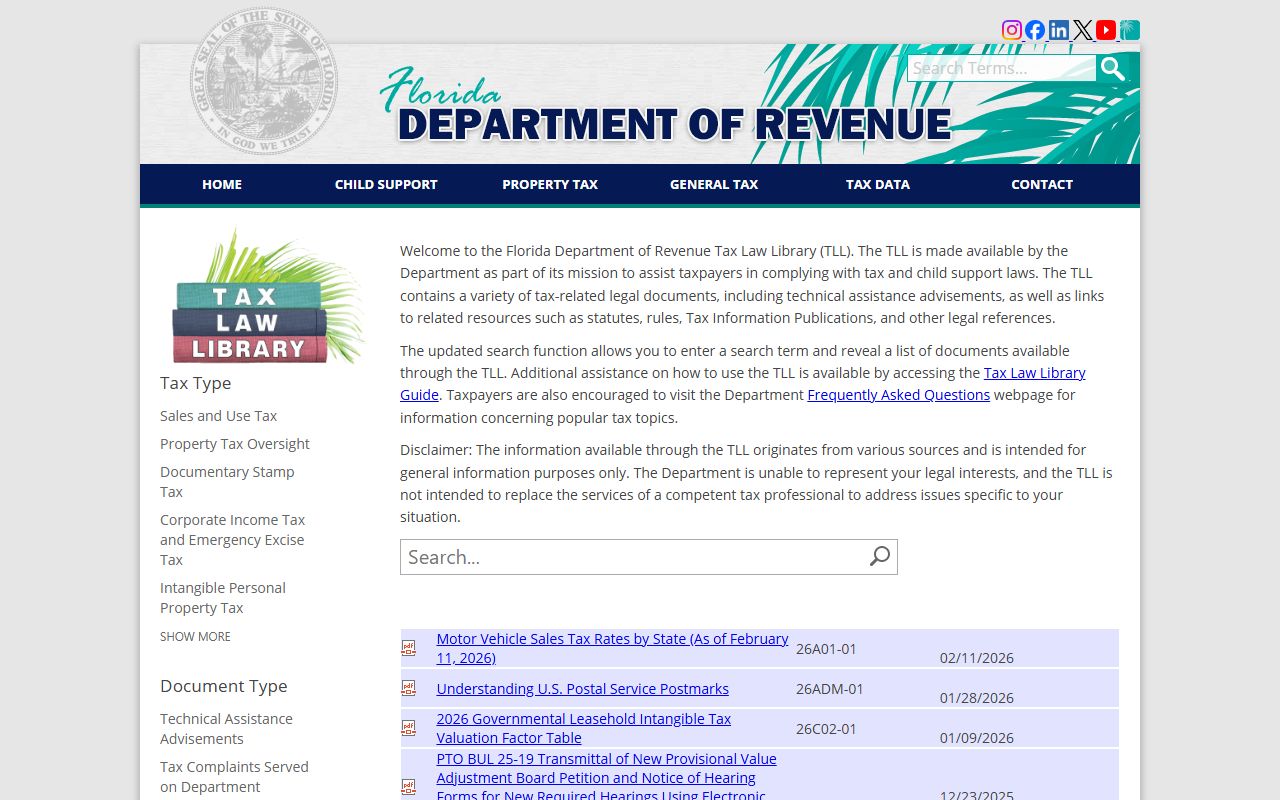Image resolution: width=1280 pixels, height=800 pixels.
Task: Filter by Intangible Personal Property Tax
Action: (223, 598)
